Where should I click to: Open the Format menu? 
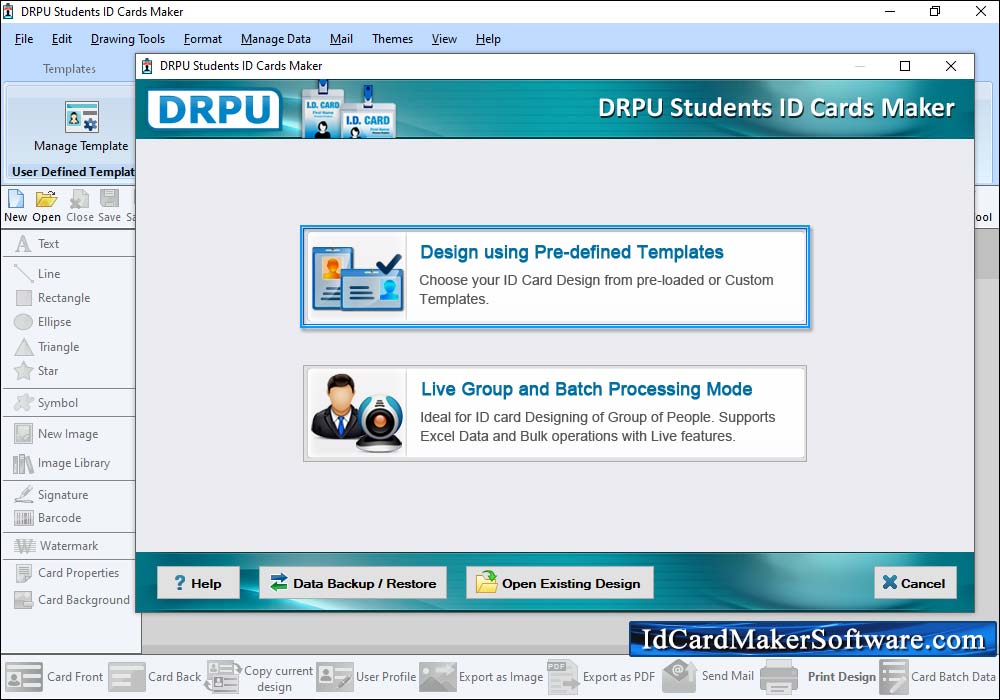(x=203, y=39)
